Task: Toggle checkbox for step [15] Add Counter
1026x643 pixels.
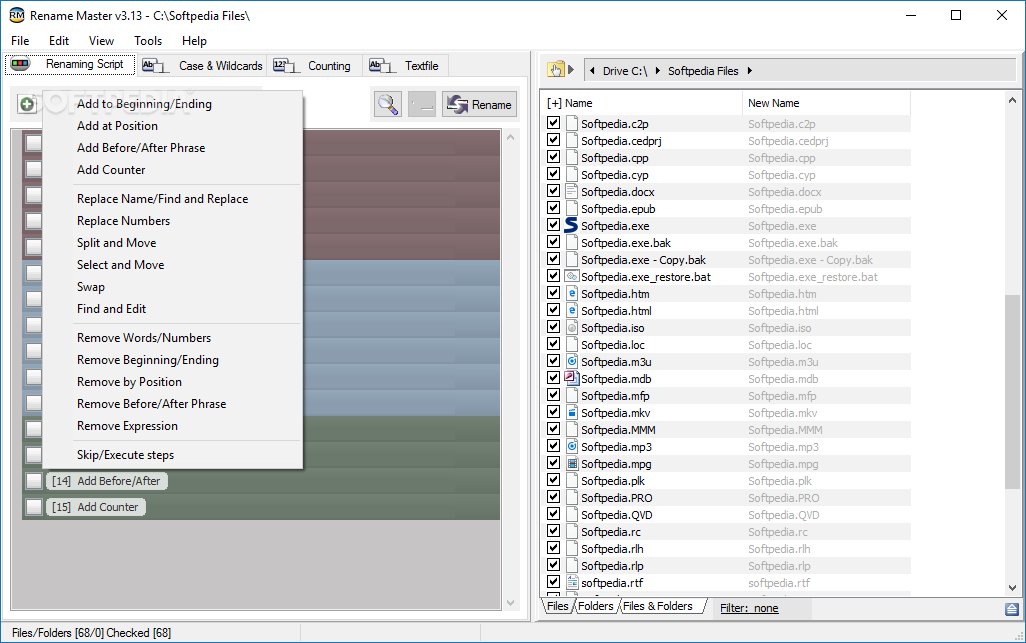Action: 33,507
